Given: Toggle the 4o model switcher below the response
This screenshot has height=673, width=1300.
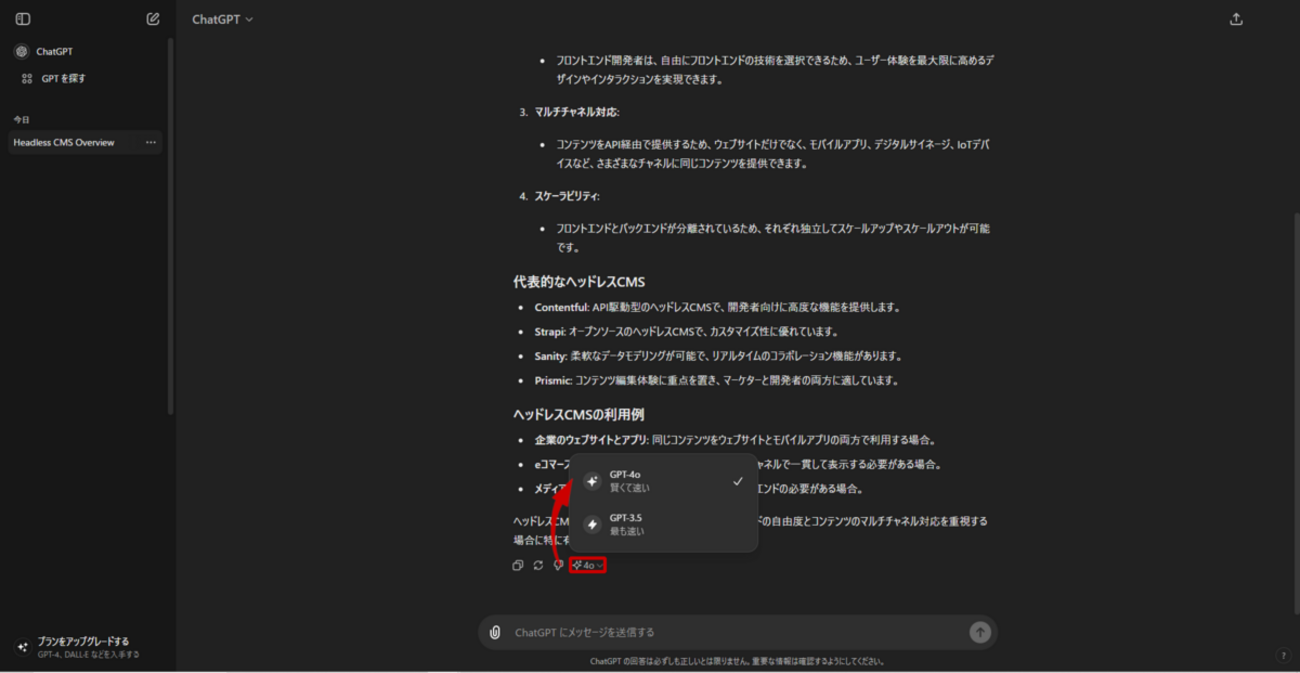Looking at the screenshot, I should pyautogui.click(x=588, y=565).
